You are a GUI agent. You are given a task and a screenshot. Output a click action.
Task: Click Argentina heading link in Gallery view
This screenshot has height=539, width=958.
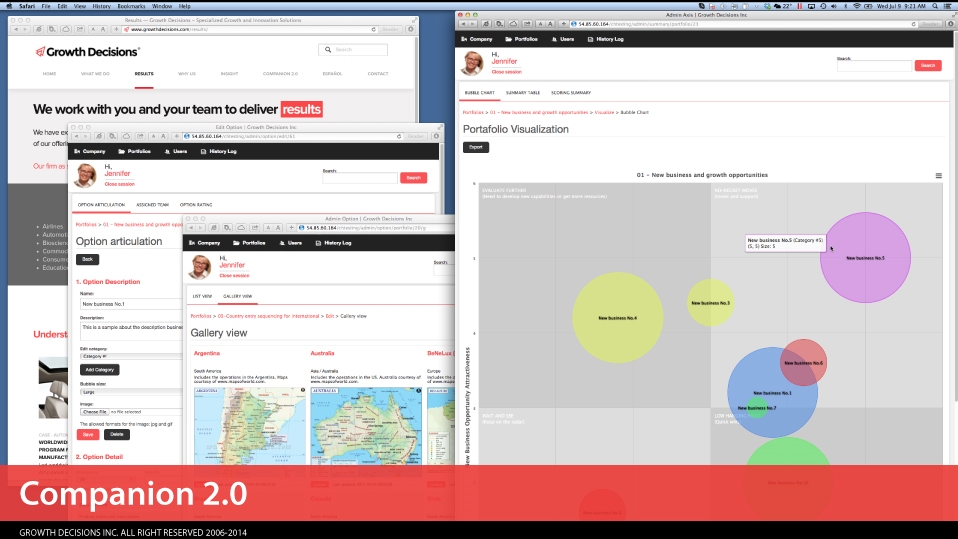pyautogui.click(x=207, y=353)
